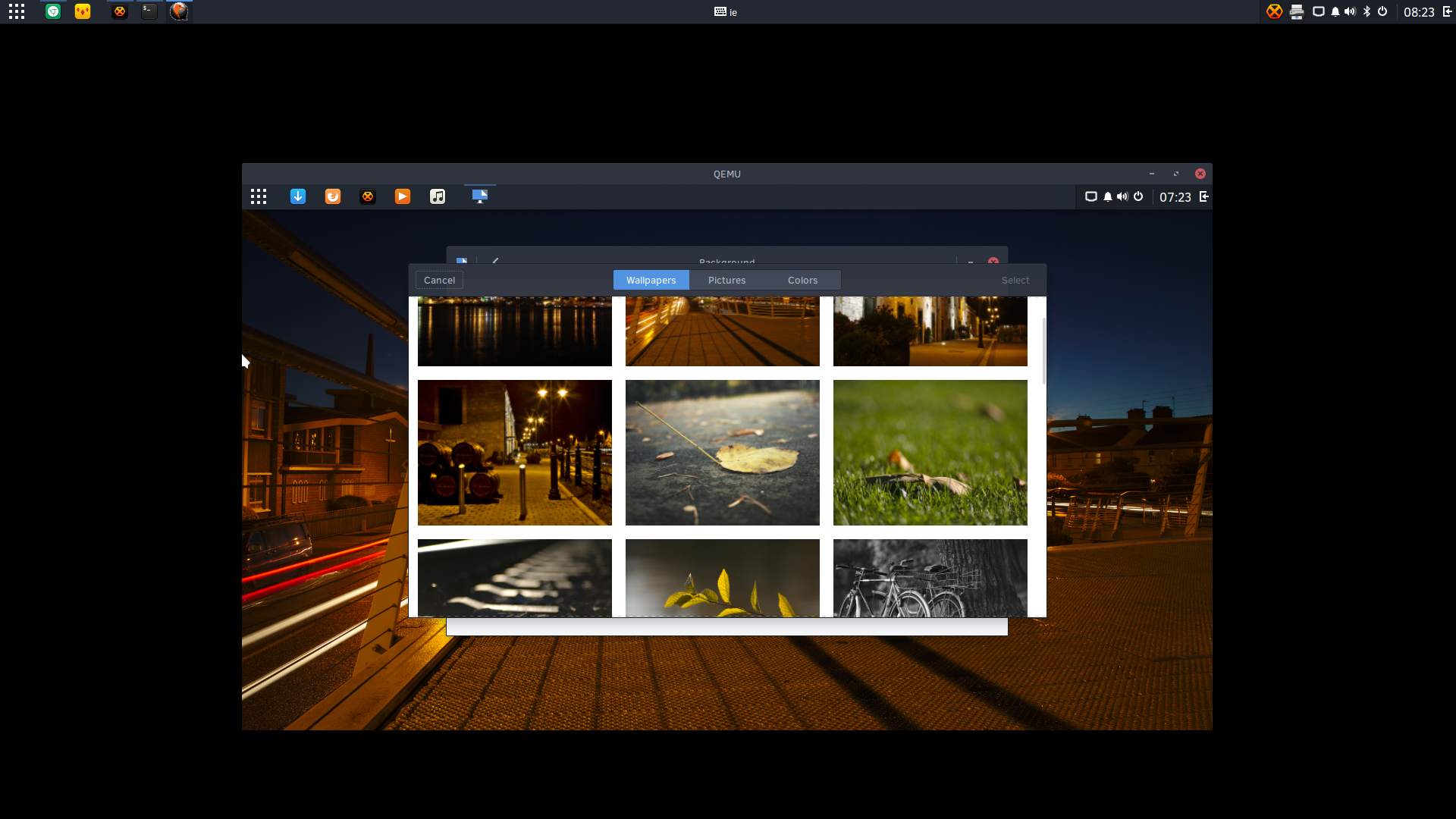Image resolution: width=1456 pixels, height=819 pixels.
Task: Click the host network display tray icon
Action: [1319, 11]
